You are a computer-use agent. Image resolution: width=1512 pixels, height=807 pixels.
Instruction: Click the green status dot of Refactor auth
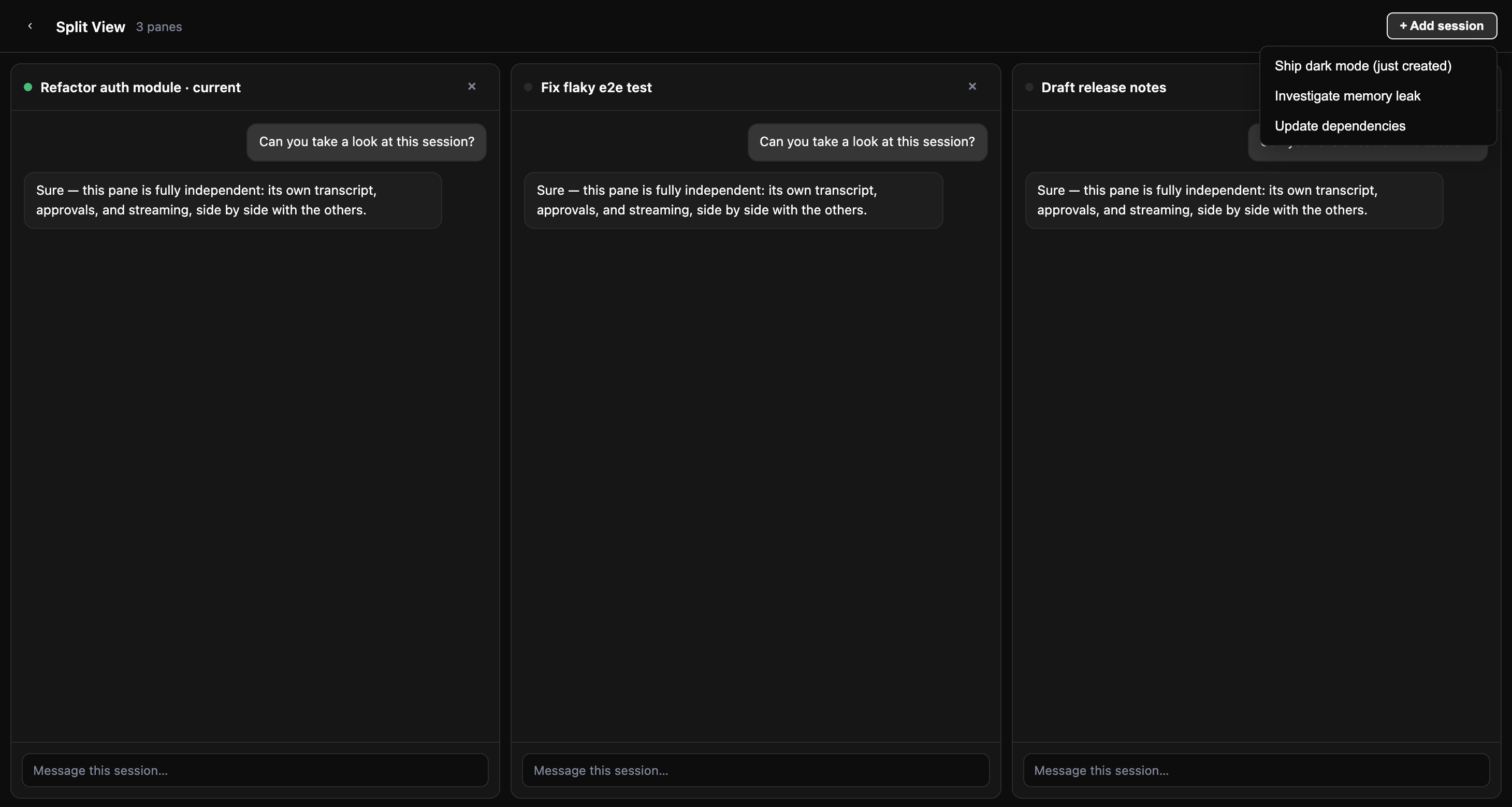click(x=27, y=88)
